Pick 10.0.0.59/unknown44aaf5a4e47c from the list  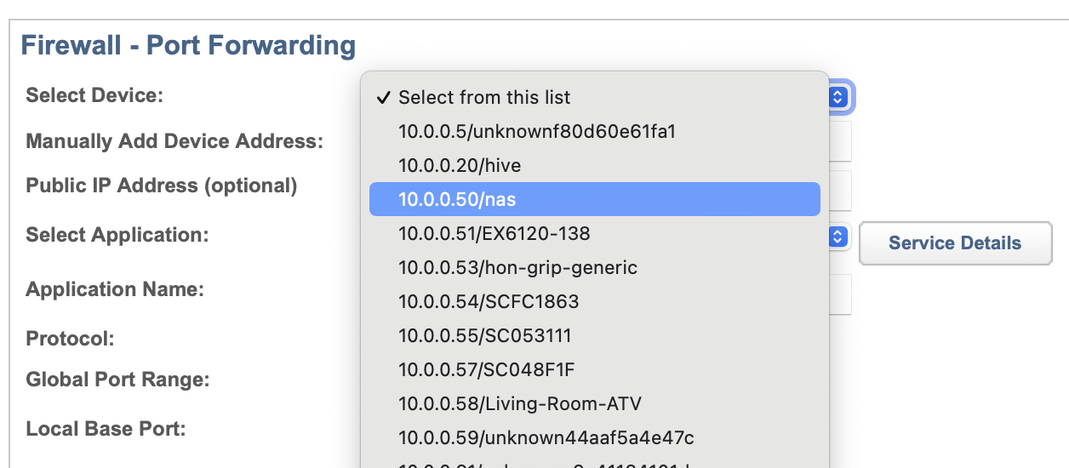594,437
